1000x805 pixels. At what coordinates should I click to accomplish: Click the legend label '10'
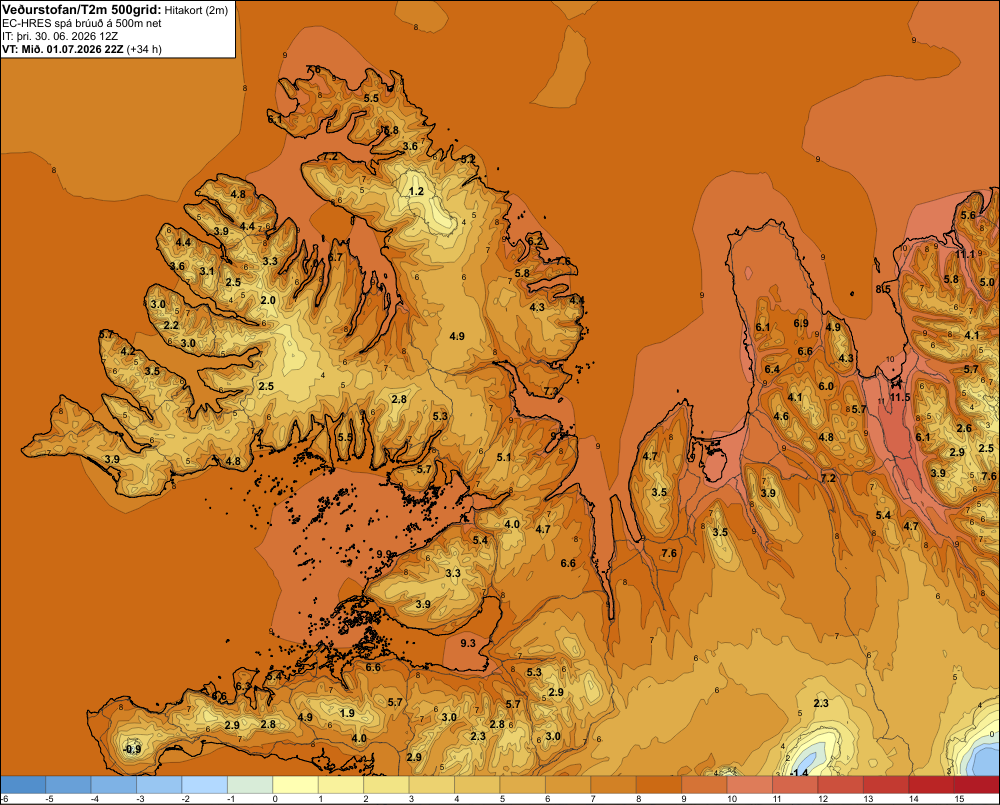point(732,799)
